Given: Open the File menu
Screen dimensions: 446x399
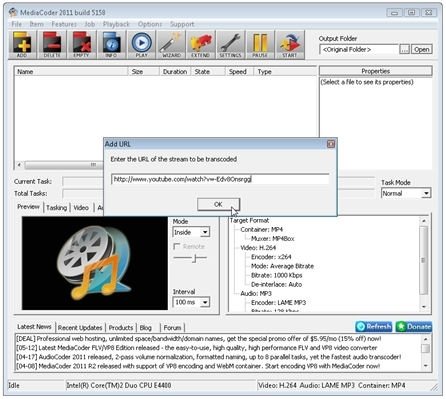Looking at the screenshot, I should point(17,24).
